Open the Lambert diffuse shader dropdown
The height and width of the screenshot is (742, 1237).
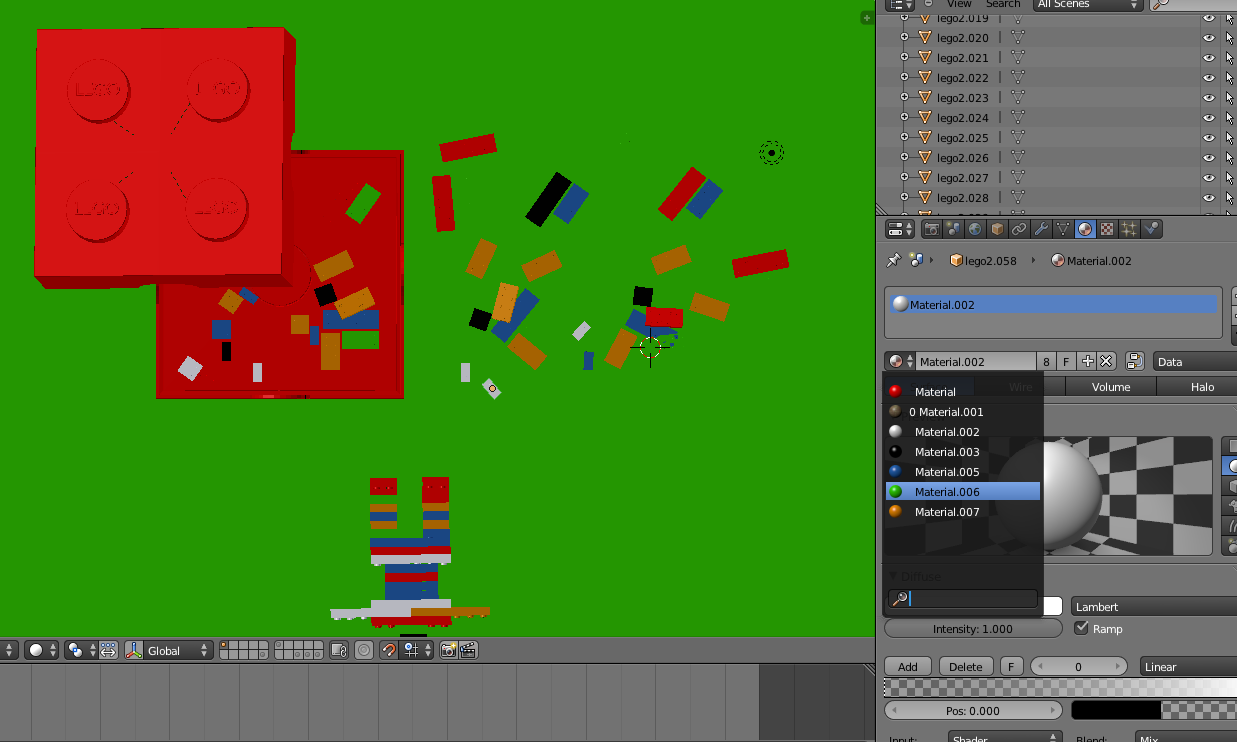[1154, 606]
